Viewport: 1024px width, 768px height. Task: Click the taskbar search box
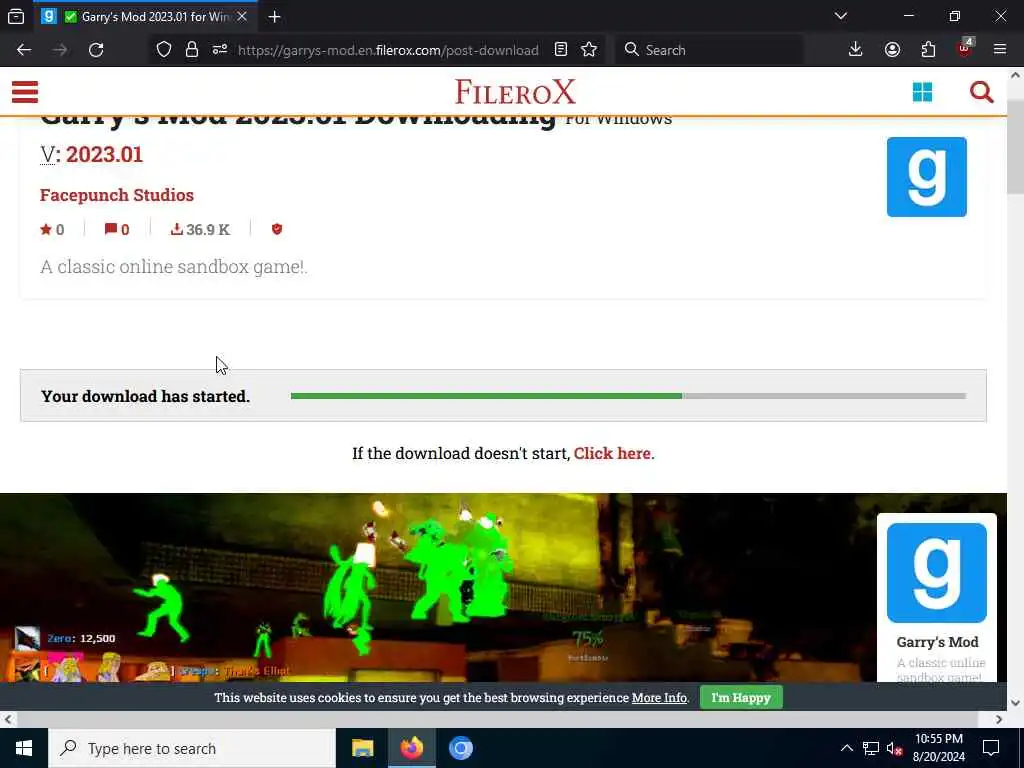click(191, 748)
